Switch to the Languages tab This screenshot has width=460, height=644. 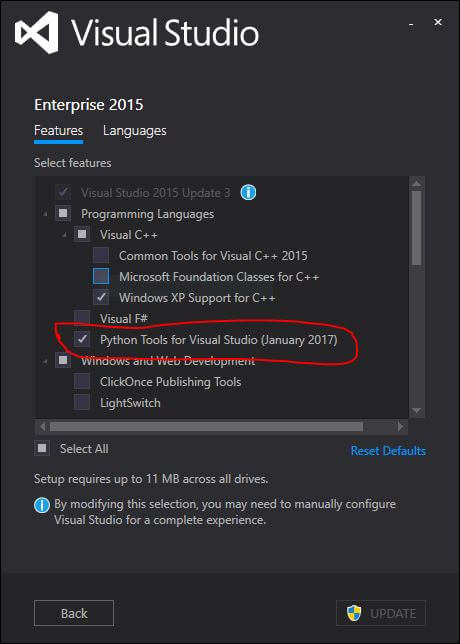[x=135, y=131]
